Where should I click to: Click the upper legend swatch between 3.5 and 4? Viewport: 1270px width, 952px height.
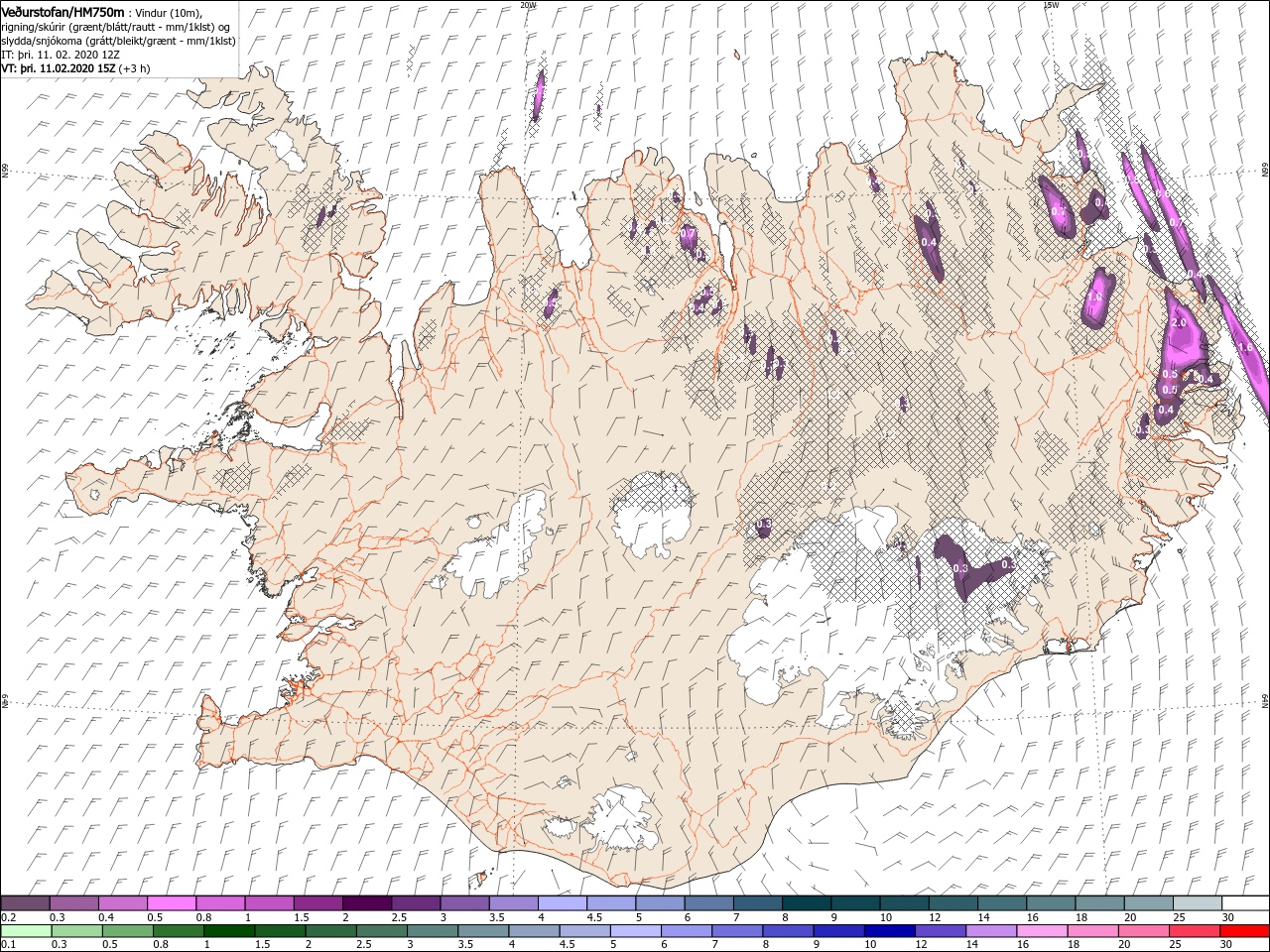click(x=514, y=903)
